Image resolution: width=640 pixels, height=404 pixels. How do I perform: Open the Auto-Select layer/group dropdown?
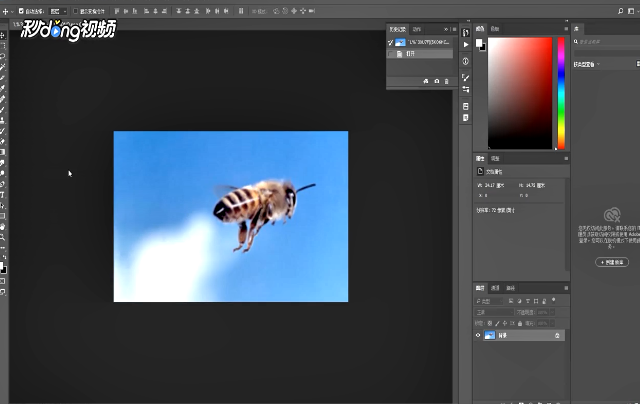(x=58, y=11)
